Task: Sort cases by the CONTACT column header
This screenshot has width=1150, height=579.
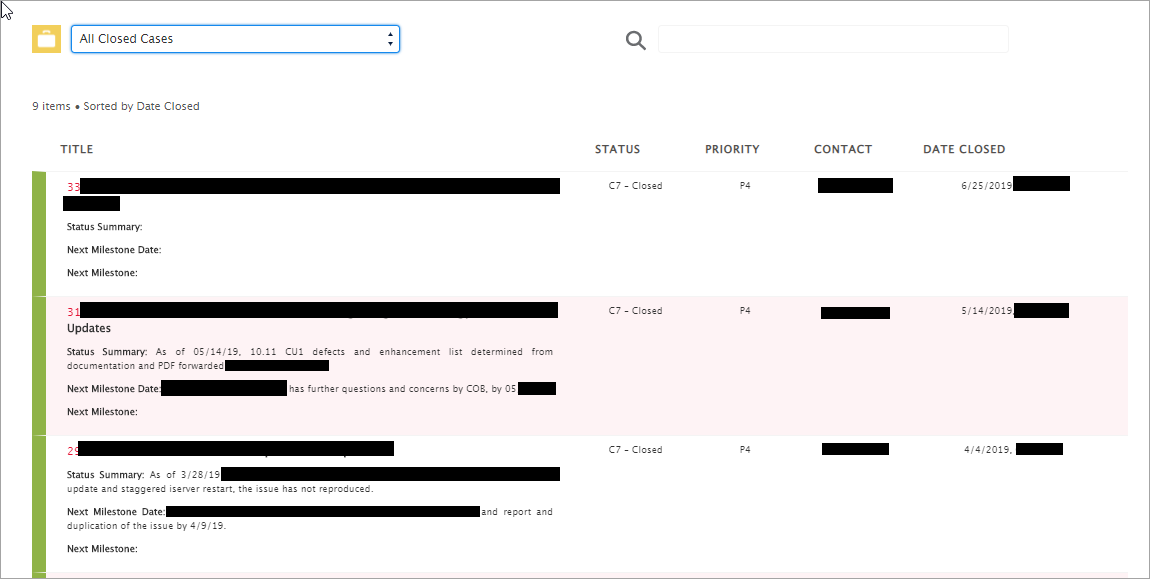Action: click(x=843, y=148)
